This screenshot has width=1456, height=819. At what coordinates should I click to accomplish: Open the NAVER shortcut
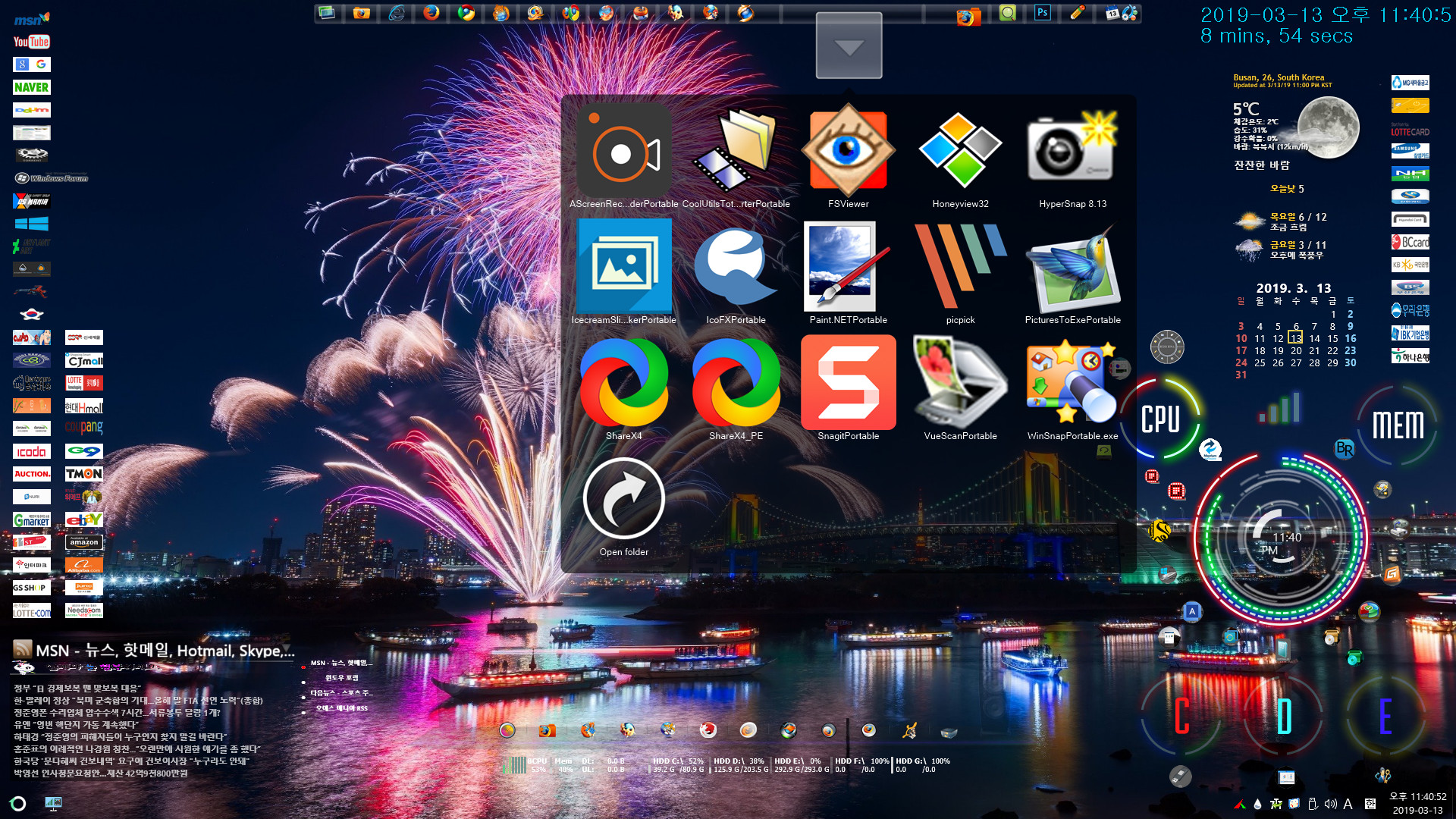pos(31,87)
